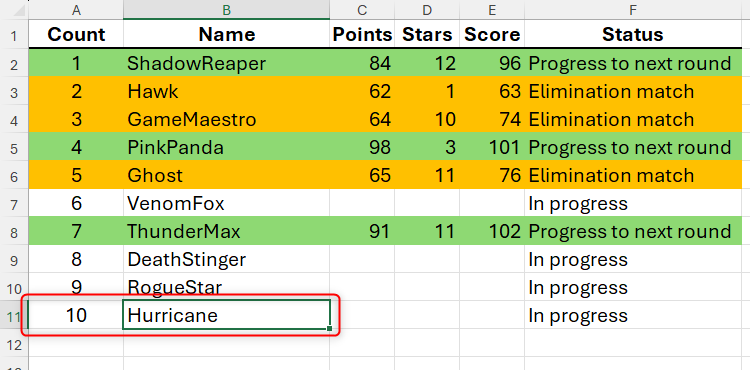Image resolution: width=750 pixels, height=370 pixels.
Task: Click the Count header cell
Action: click(76, 34)
